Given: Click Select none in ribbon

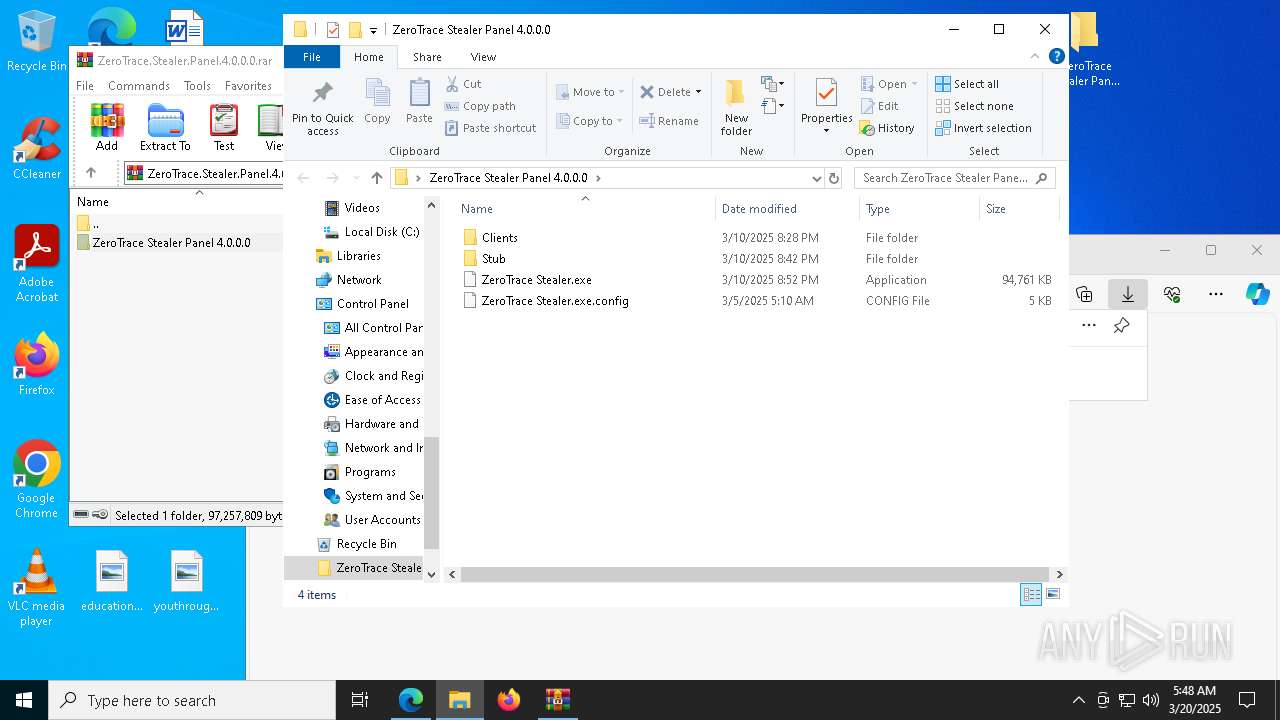Looking at the screenshot, I should (x=974, y=106).
